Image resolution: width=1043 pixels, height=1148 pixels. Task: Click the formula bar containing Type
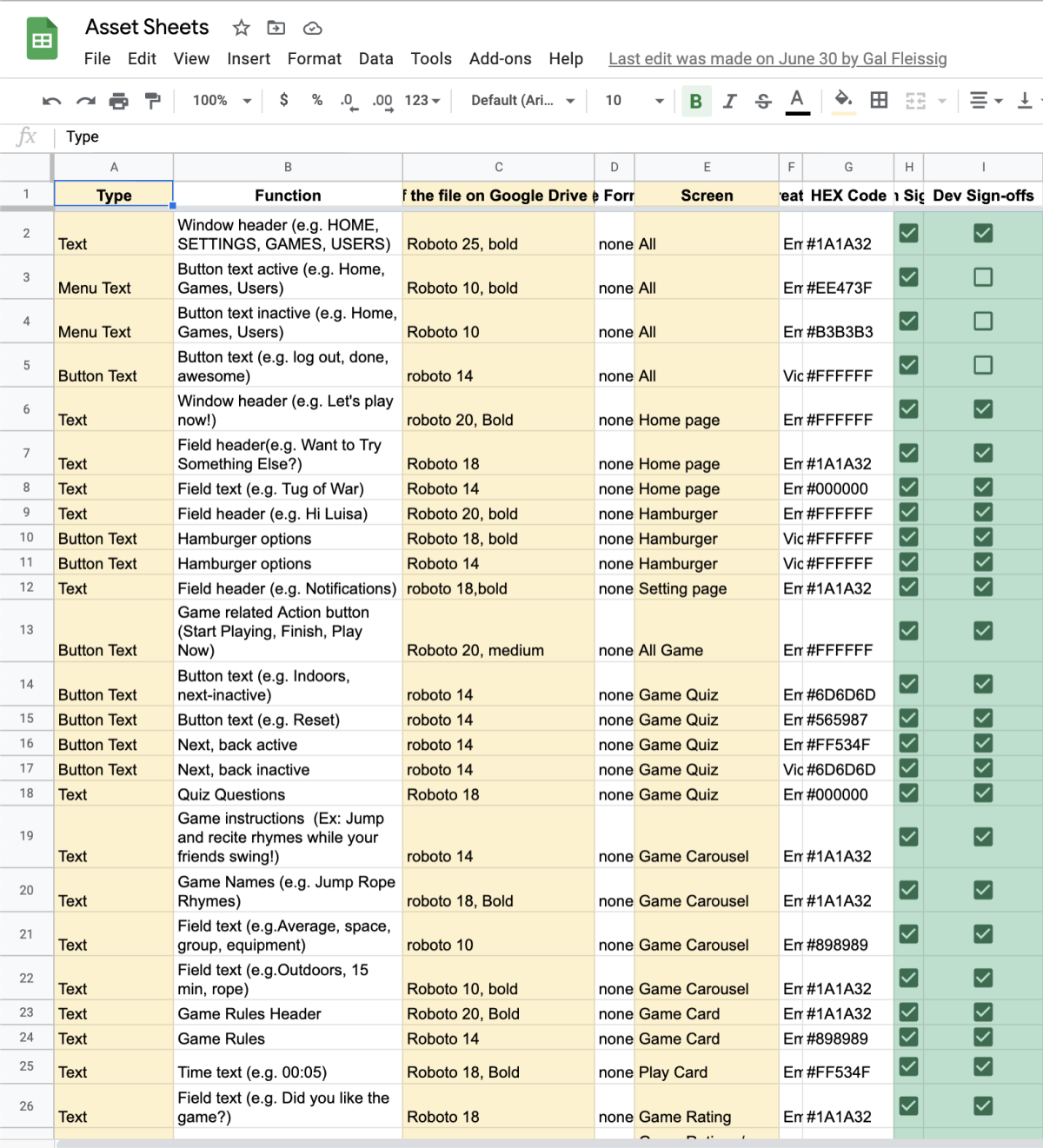click(x=521, y=136)
